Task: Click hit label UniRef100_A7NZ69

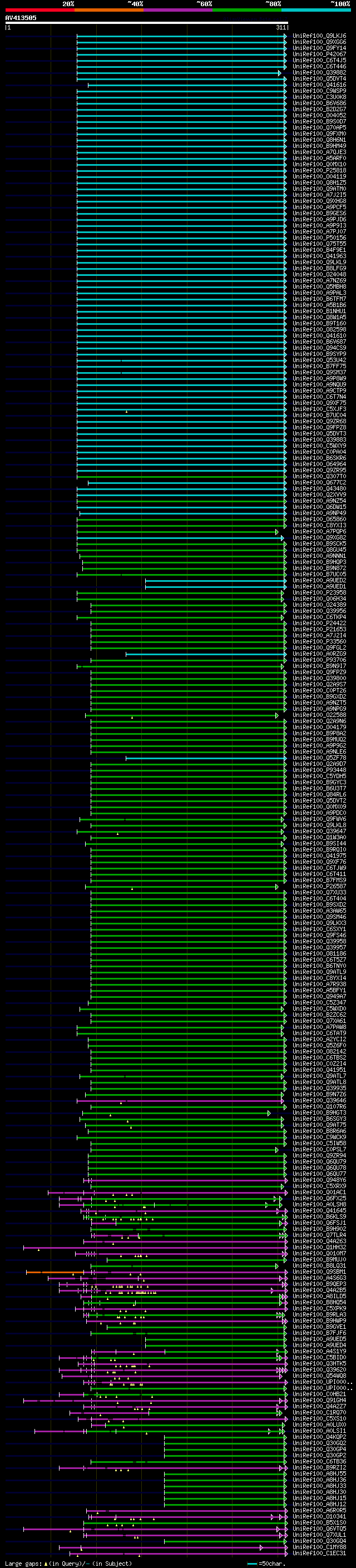Action: tap(319, 280)
